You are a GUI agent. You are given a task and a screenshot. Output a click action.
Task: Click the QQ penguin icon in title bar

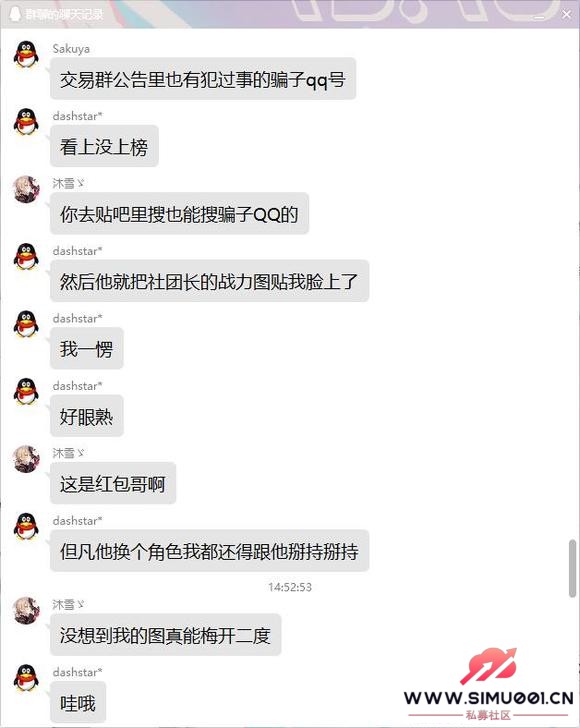(x=15, y=14)
